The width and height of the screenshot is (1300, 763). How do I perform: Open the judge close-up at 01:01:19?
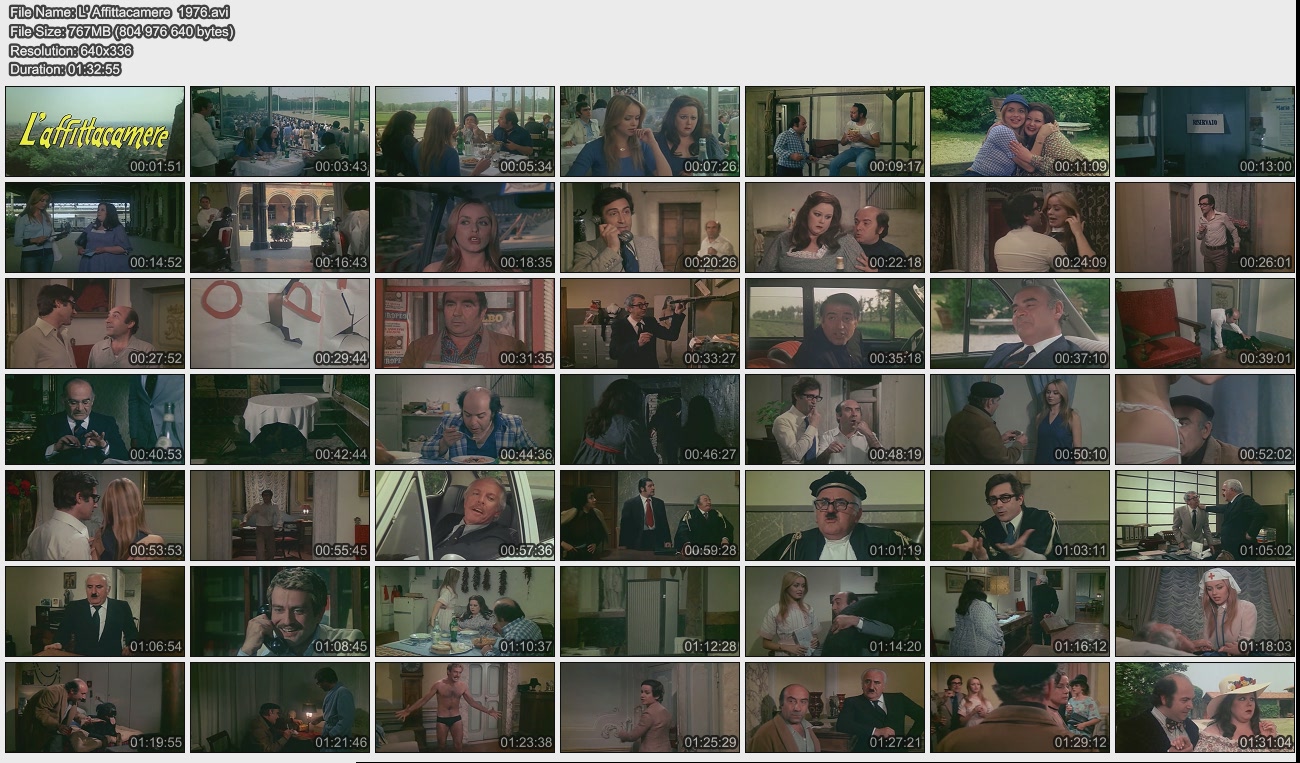[835, 515]
